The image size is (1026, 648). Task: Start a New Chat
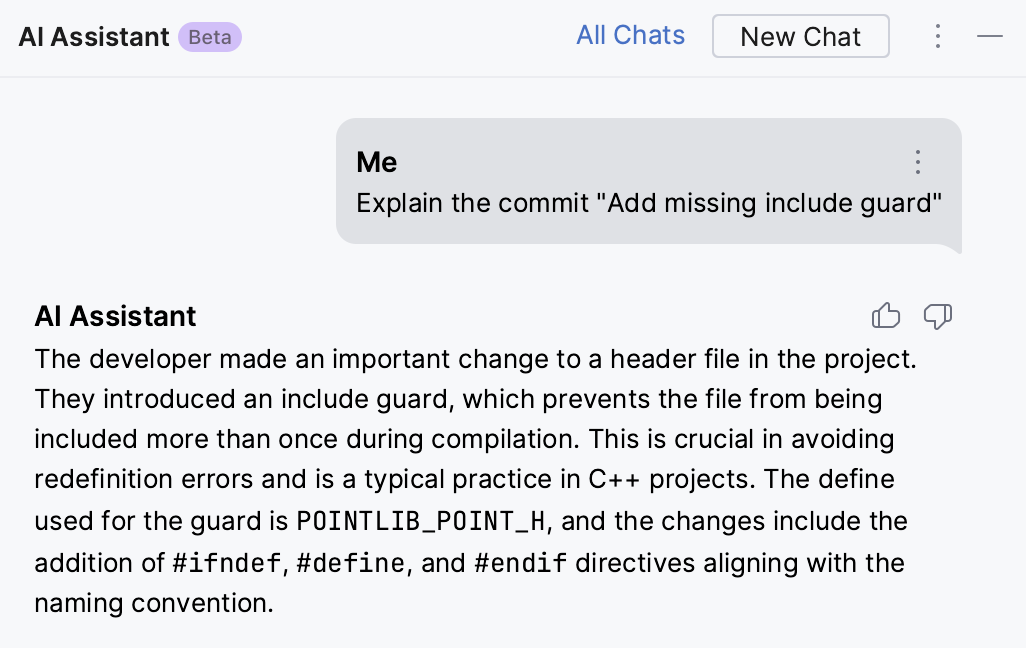800,36
